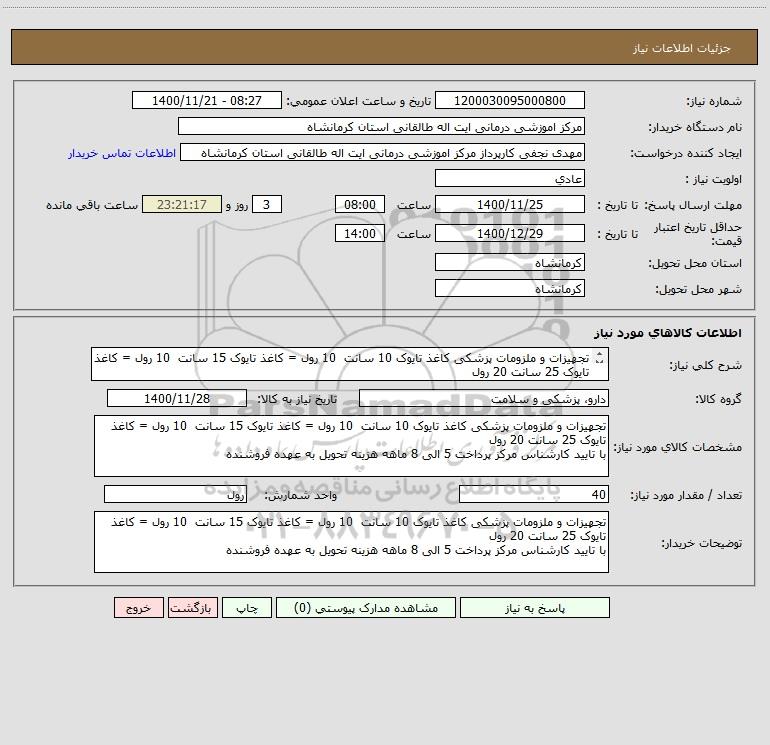Click the goods specifications 'مشخصات کالای مورد نیاز' textarea
Viewport: 770px width, 745px height.
[351, 446]
